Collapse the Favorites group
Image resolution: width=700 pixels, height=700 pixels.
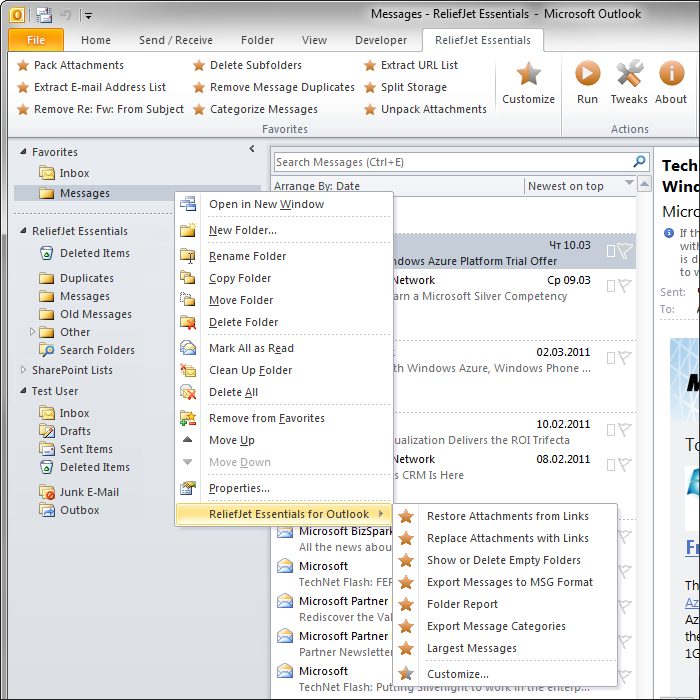pos(23,152)
